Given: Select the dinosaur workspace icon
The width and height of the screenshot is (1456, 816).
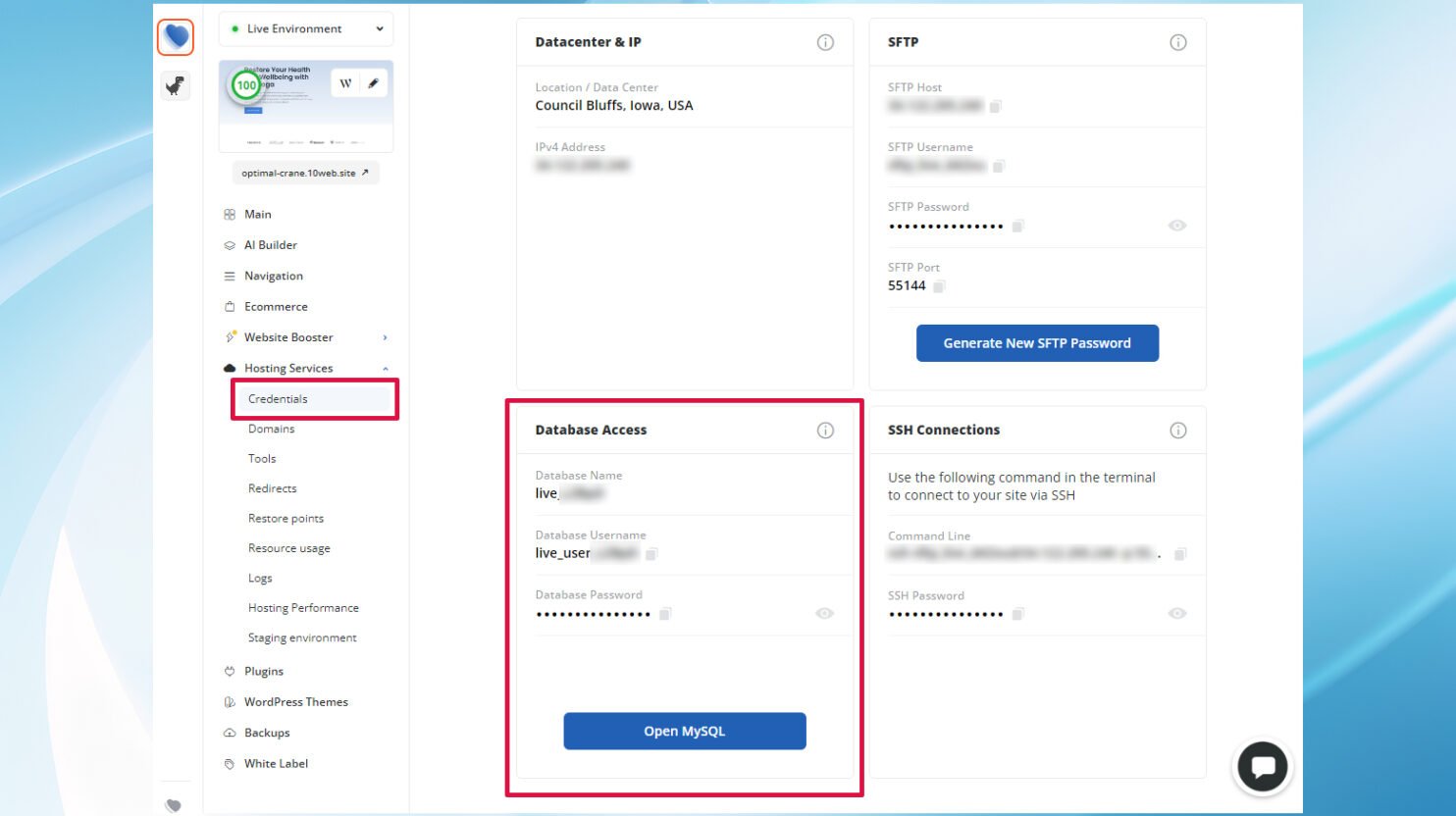Looking at the screenshot, I should point(175,85).
